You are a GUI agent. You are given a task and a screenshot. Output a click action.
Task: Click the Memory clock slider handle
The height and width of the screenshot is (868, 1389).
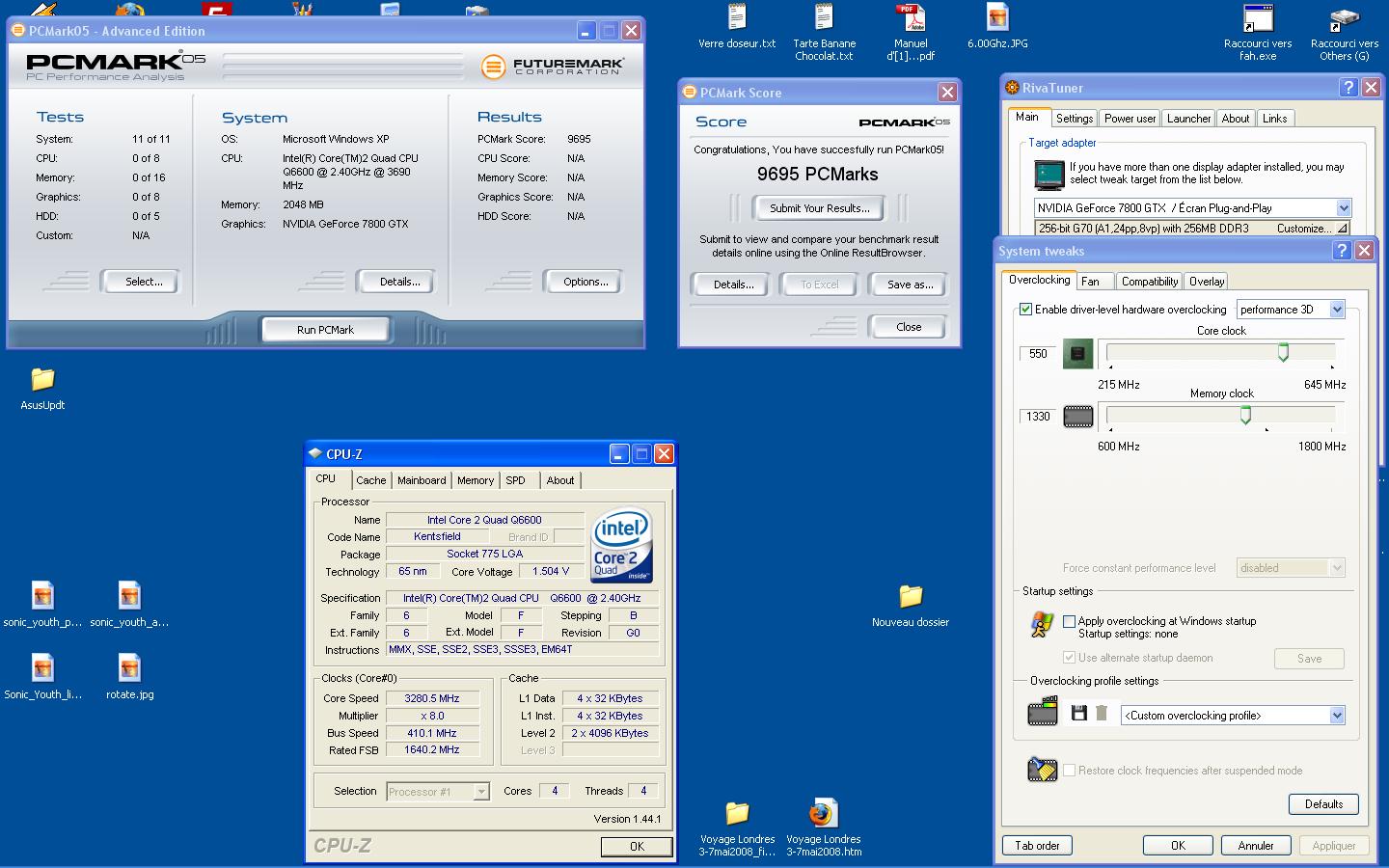[x=1245, y=416]
